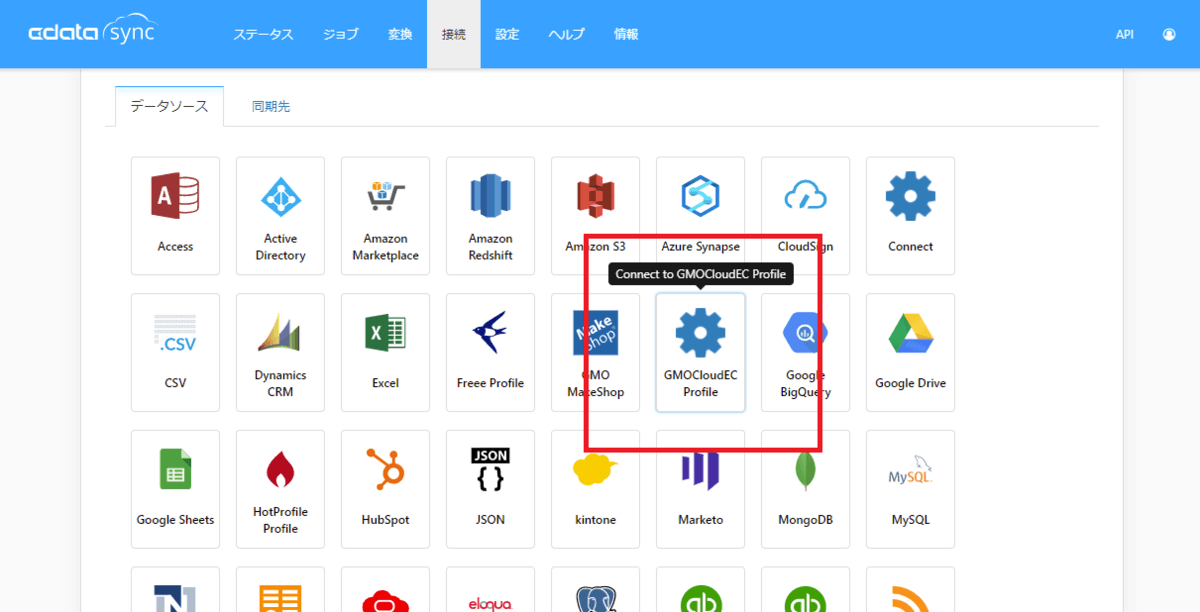Select the MySQL connector tile
The height and width of the screenshot is (612, 1200).
pos(910,489)
